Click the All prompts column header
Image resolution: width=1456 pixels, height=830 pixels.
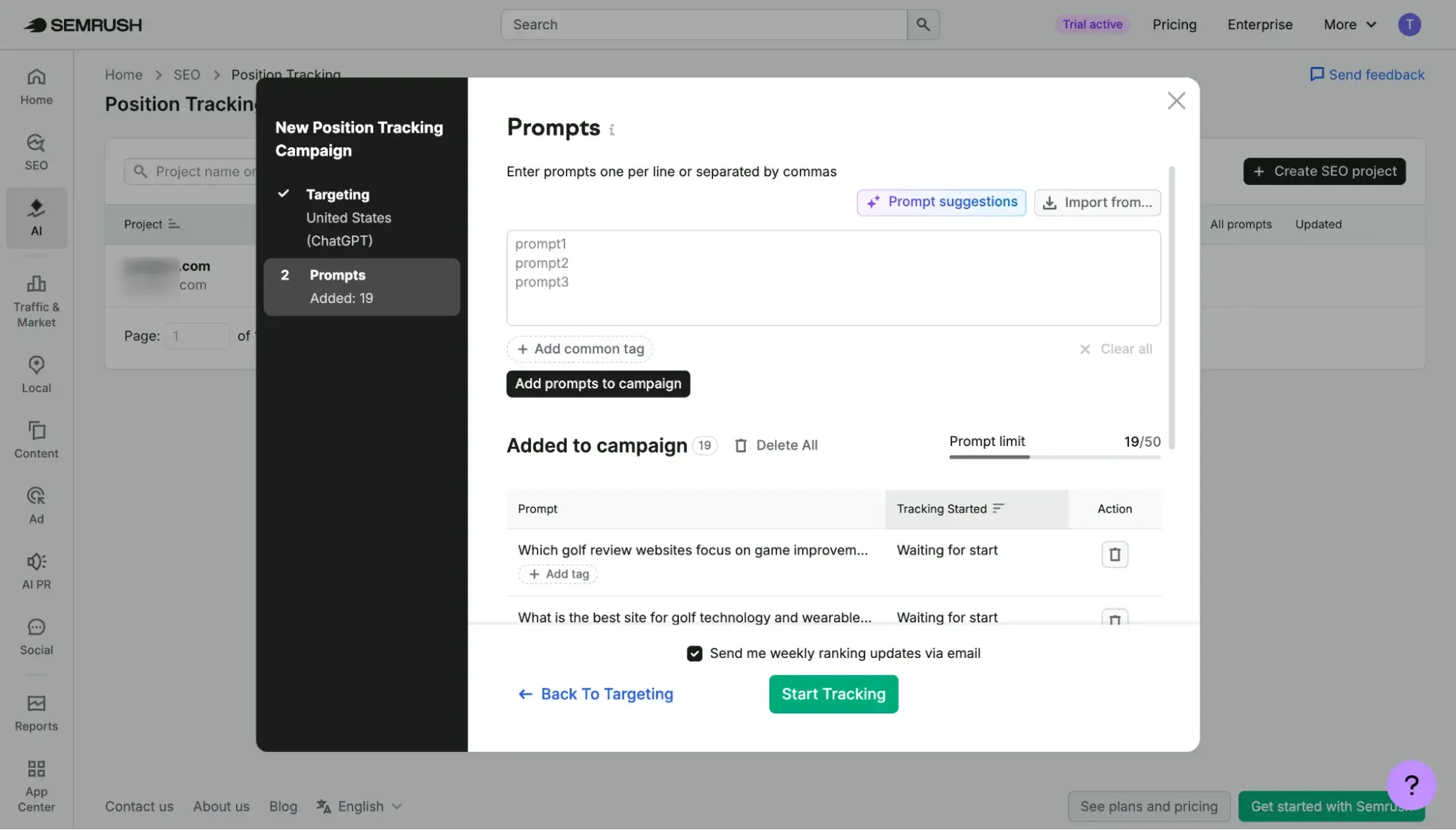click(x=1240, y=224)
